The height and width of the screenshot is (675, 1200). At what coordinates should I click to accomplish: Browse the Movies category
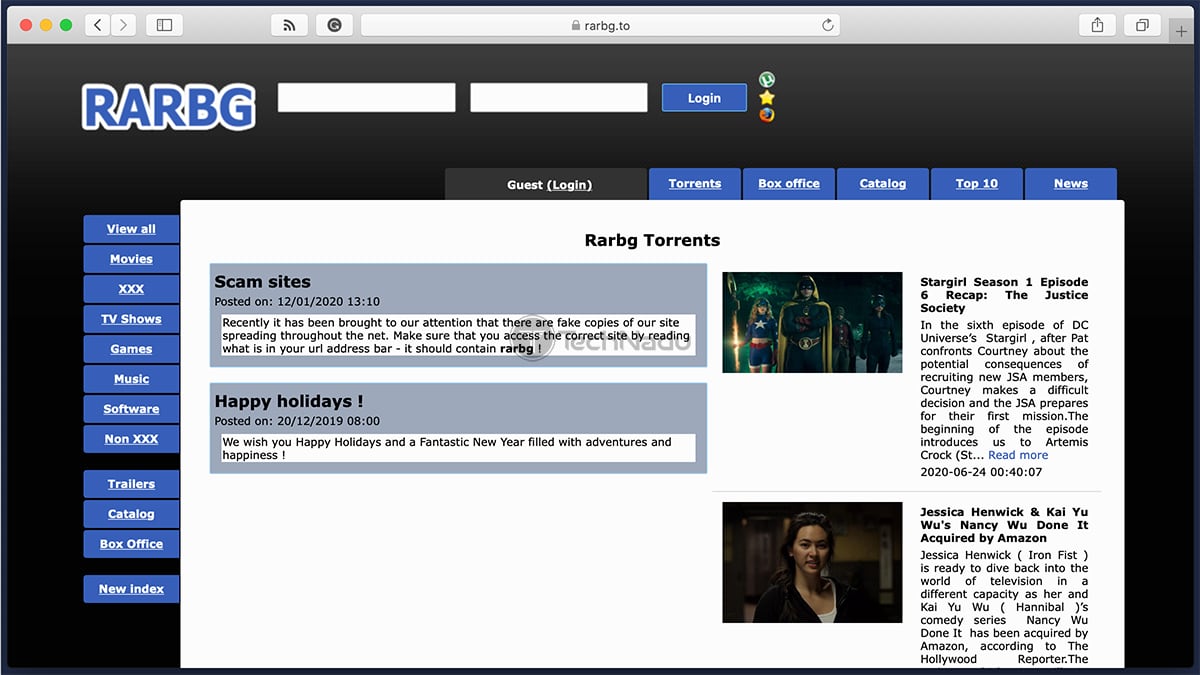(131, 259)
